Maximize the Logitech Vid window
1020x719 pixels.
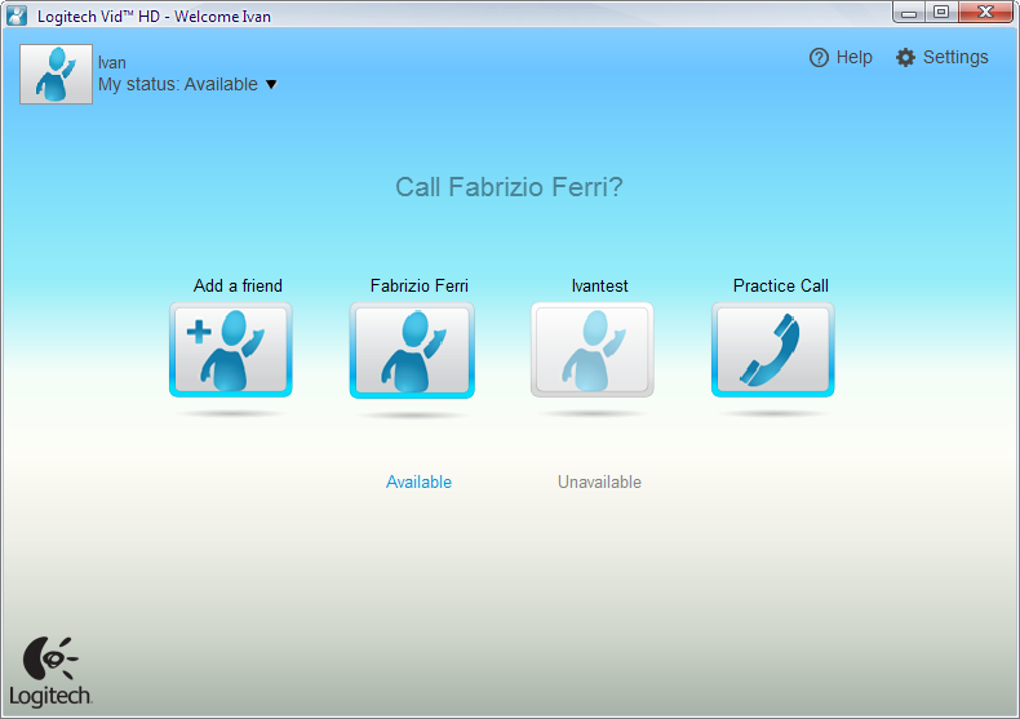pyautogui.click(x=941, y=12)
